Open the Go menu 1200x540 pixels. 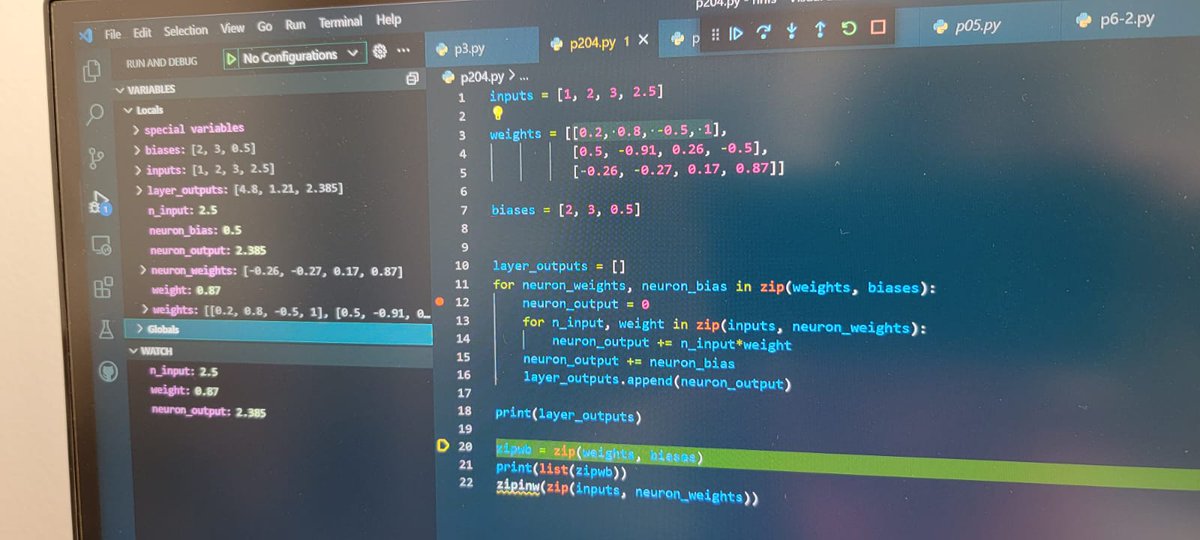265,27
